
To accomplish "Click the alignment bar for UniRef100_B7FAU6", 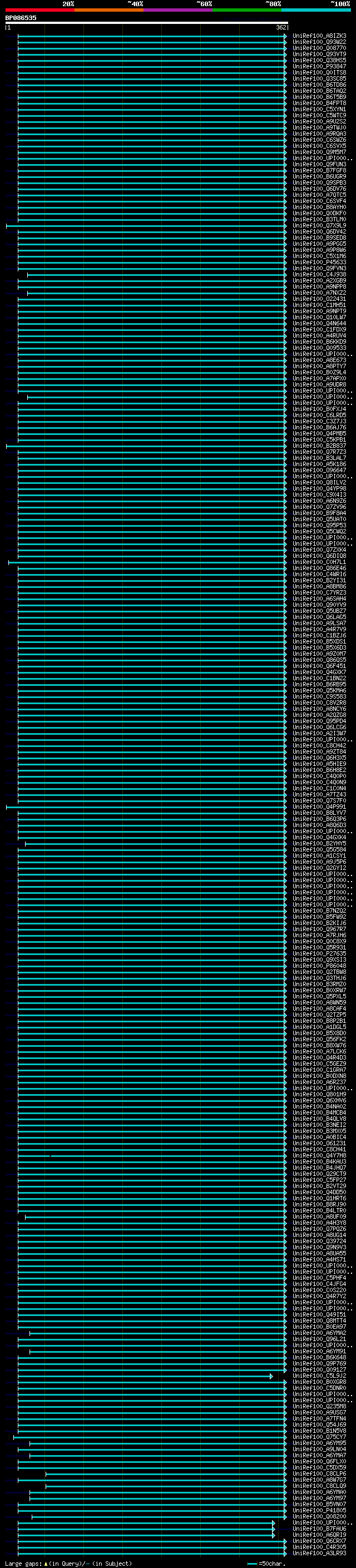I will click(x=146, y=1529).
